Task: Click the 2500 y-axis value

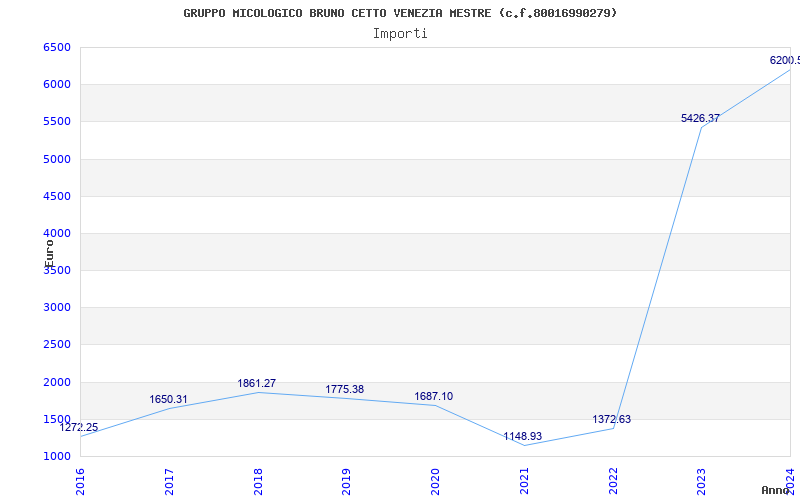Action: click(x=57, y=345)
